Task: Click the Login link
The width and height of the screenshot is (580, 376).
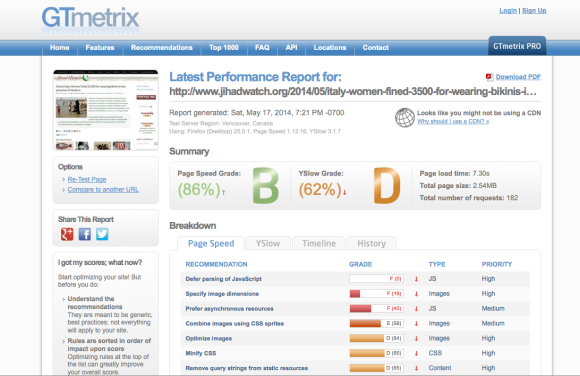Action: click(x=508, y=11)
